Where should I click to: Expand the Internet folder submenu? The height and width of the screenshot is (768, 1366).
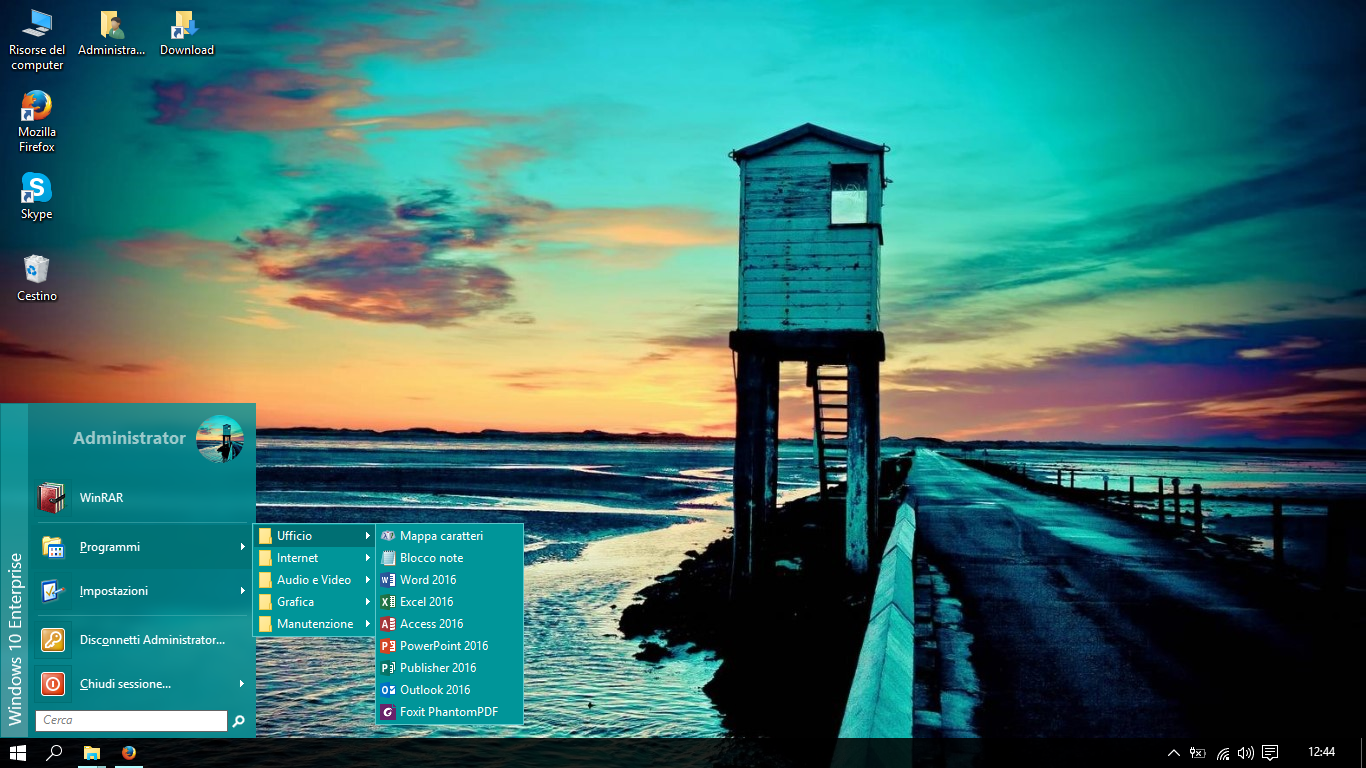[x=314, y=558]
